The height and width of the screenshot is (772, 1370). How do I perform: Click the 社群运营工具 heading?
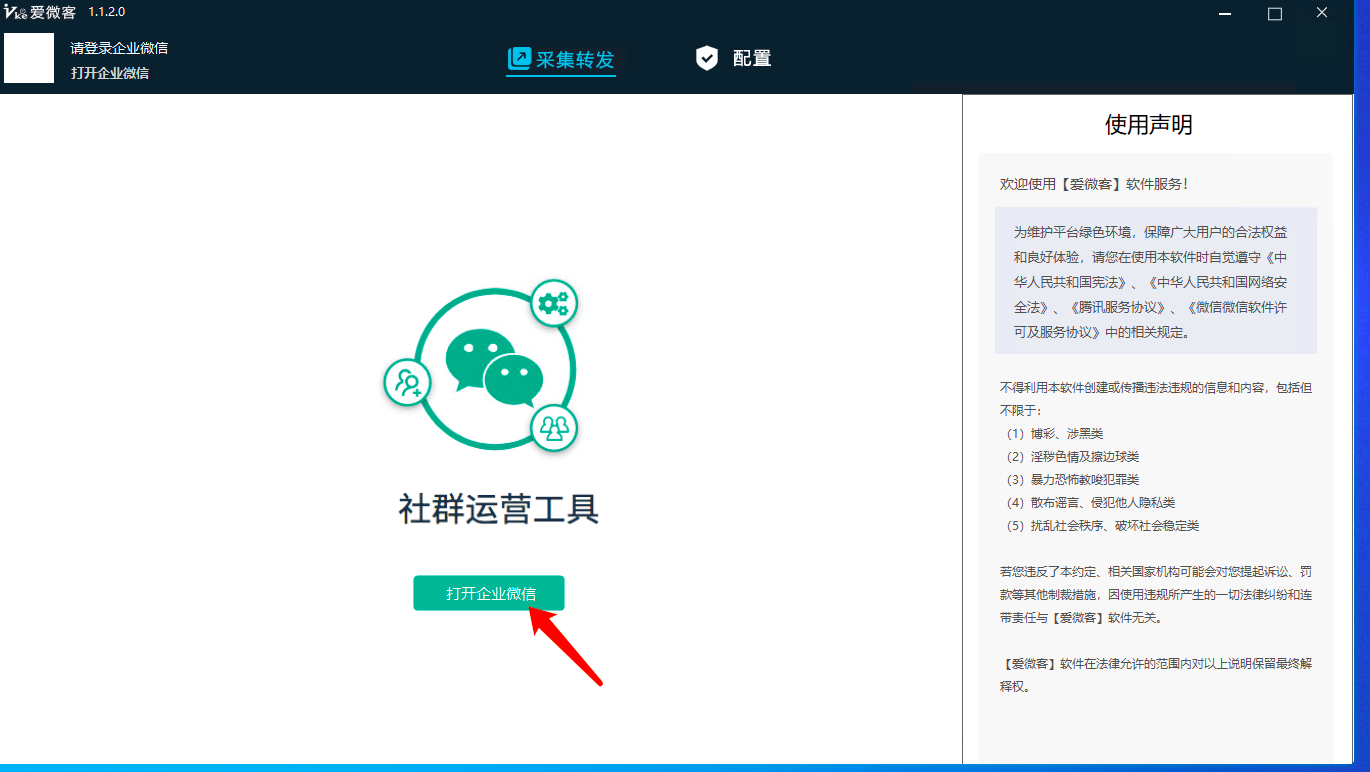click(499, 509)
